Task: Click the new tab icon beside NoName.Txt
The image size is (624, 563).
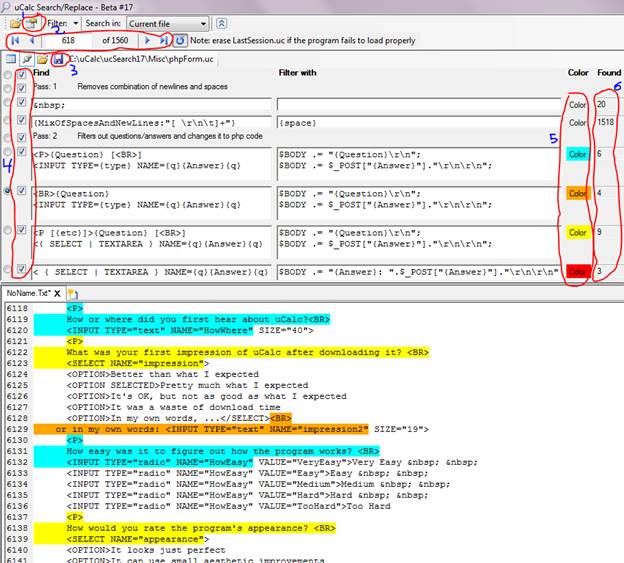Action: pos(73,293)
